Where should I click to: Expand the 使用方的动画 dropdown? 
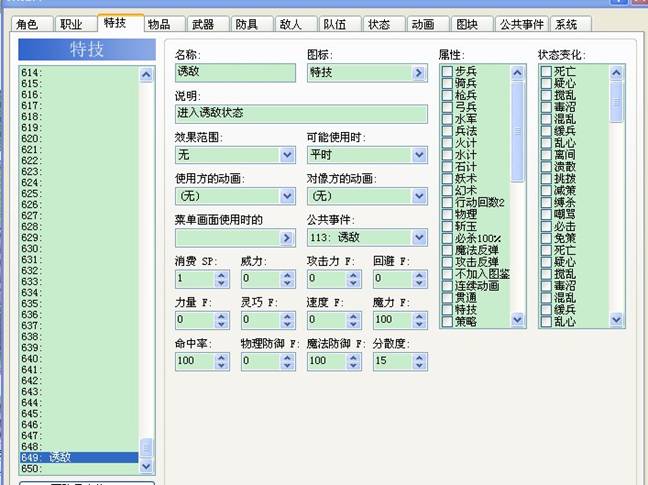click(x=287, y=196)
